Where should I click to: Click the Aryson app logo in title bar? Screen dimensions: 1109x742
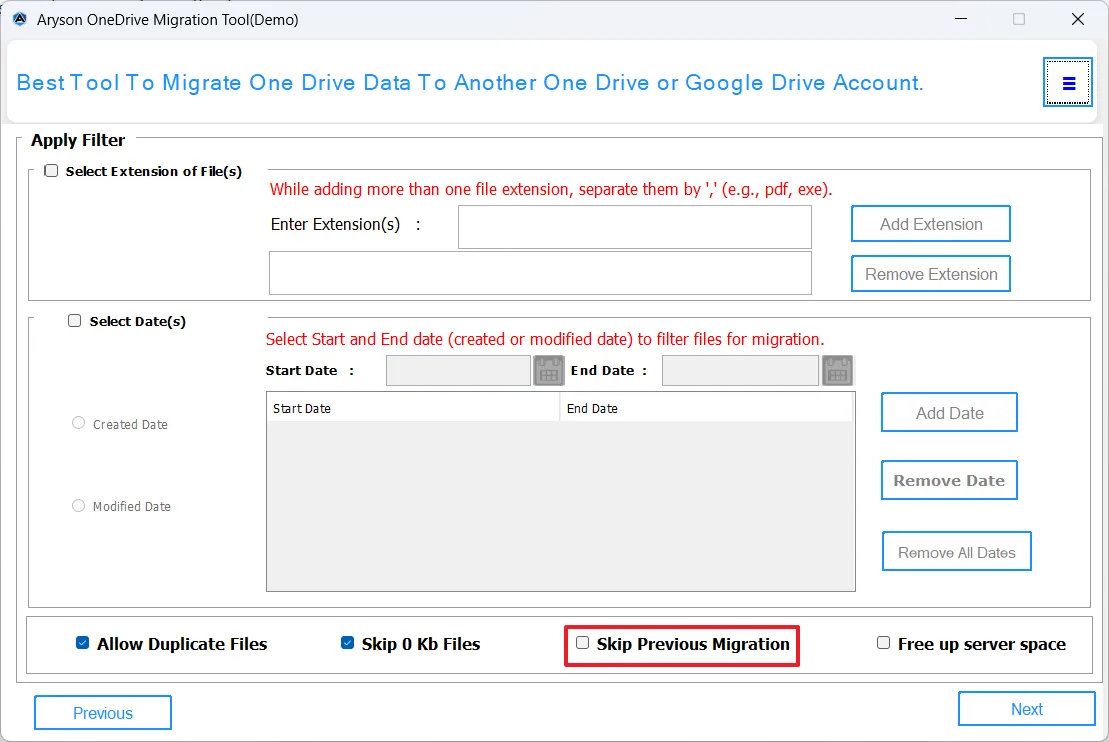tap(19, 19)
